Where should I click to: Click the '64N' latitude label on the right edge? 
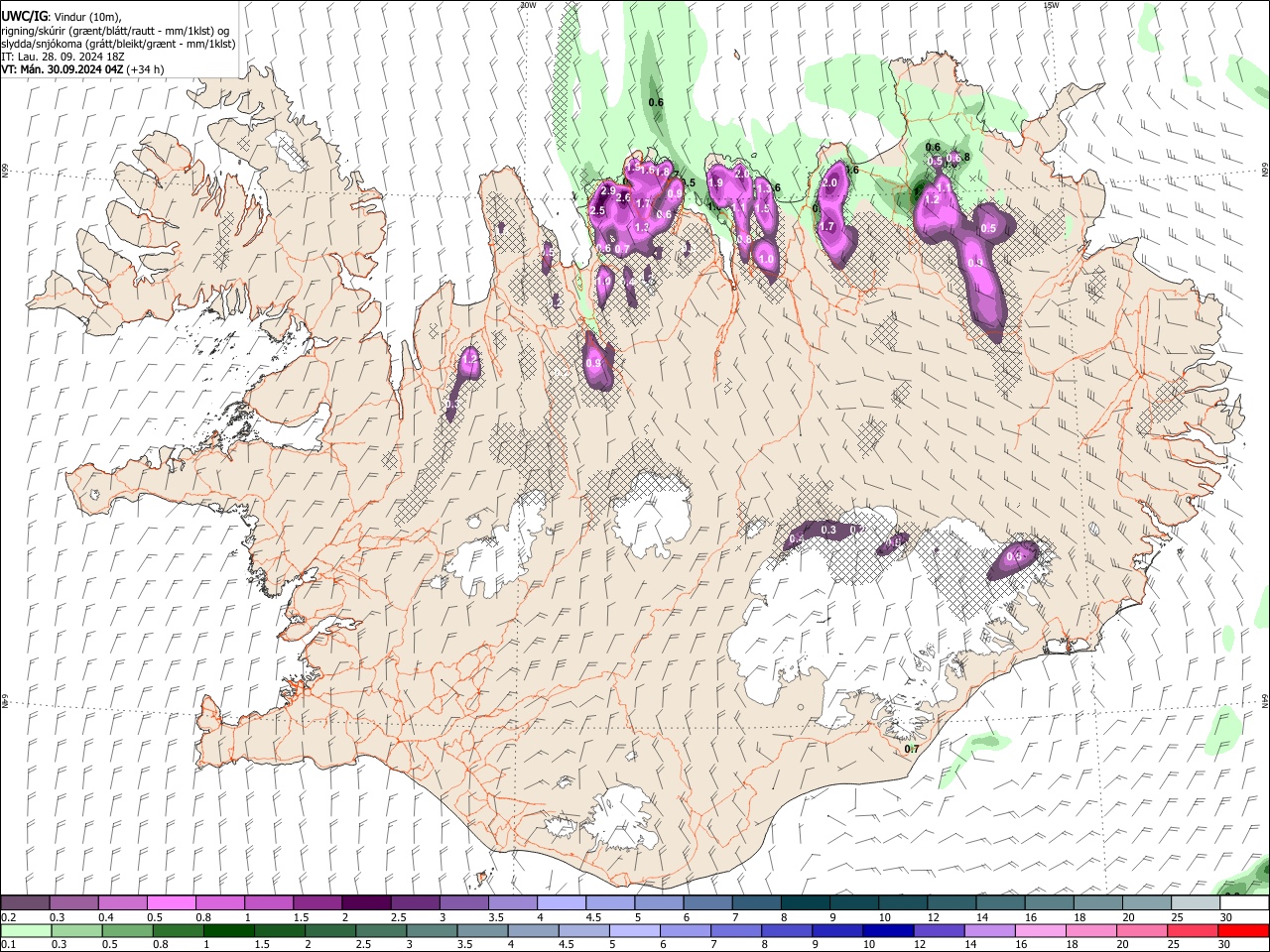1265,700
